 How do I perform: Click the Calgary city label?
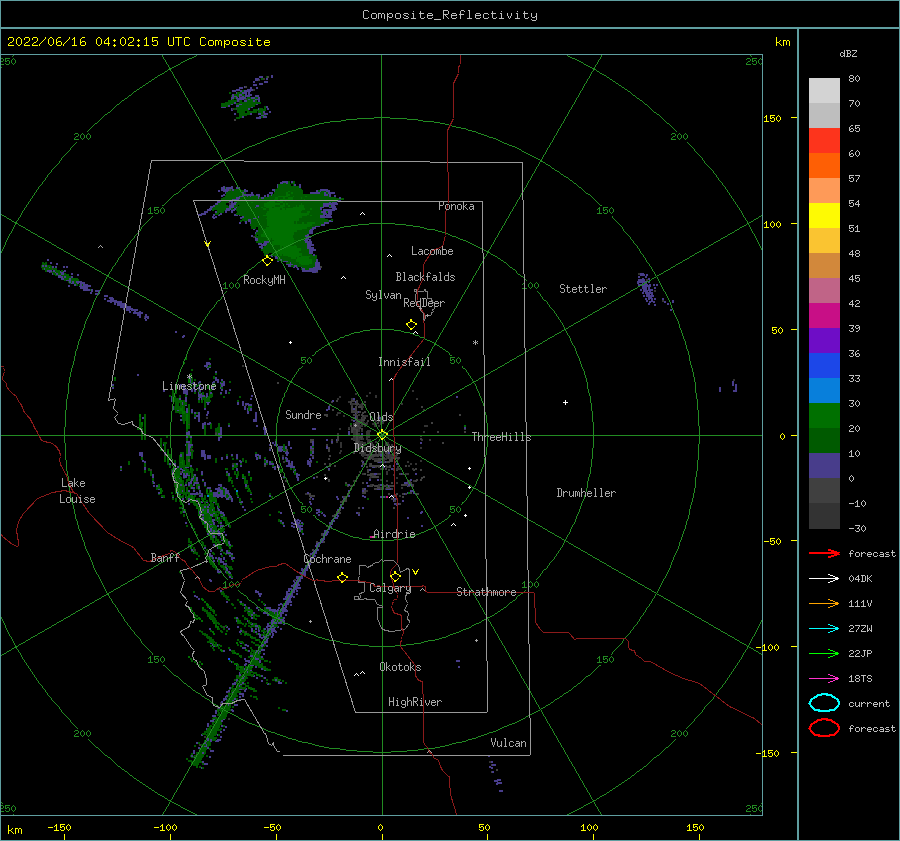[x=390, y=588]
